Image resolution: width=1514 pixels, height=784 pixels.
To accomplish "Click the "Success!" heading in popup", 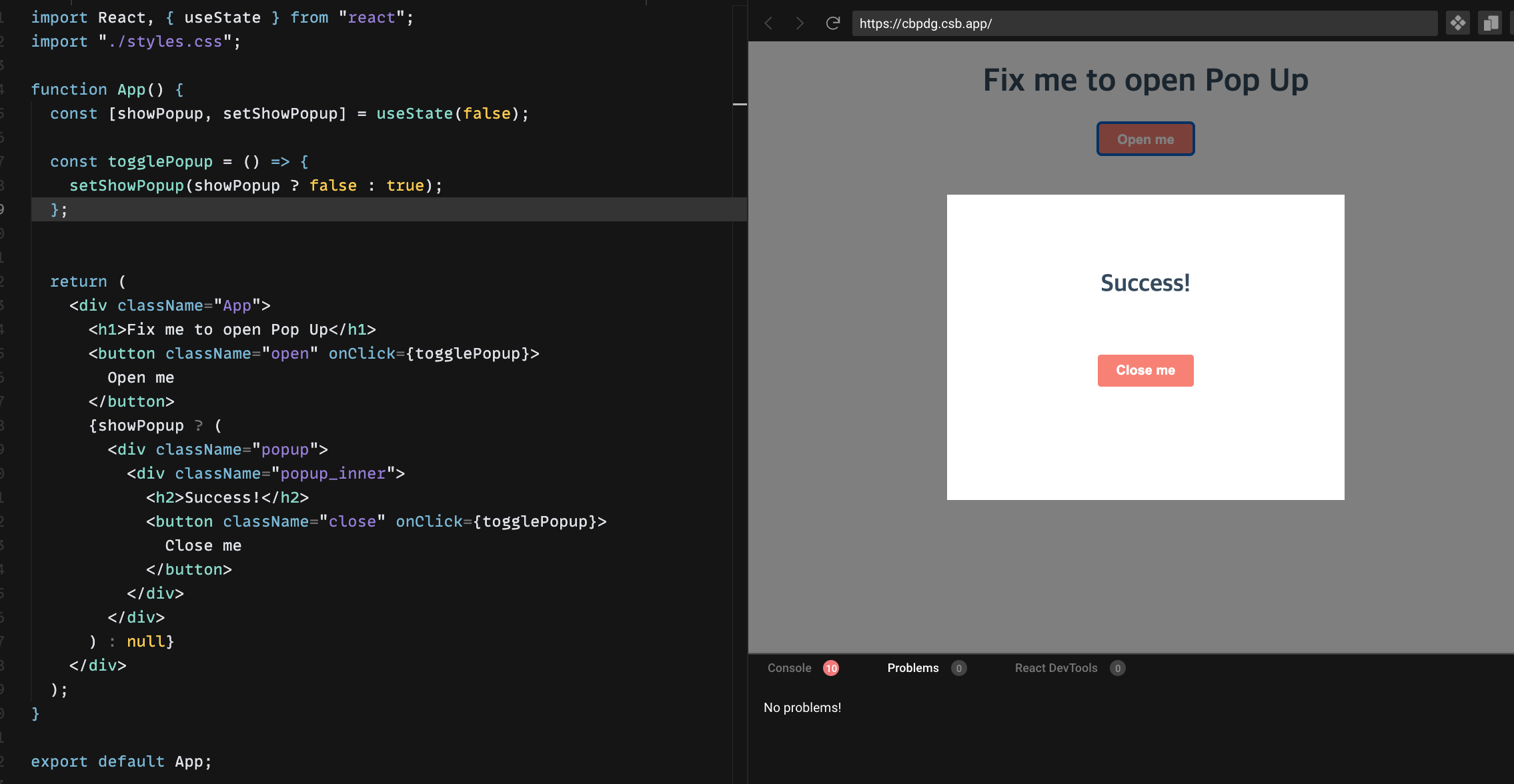I will 1145,283.
